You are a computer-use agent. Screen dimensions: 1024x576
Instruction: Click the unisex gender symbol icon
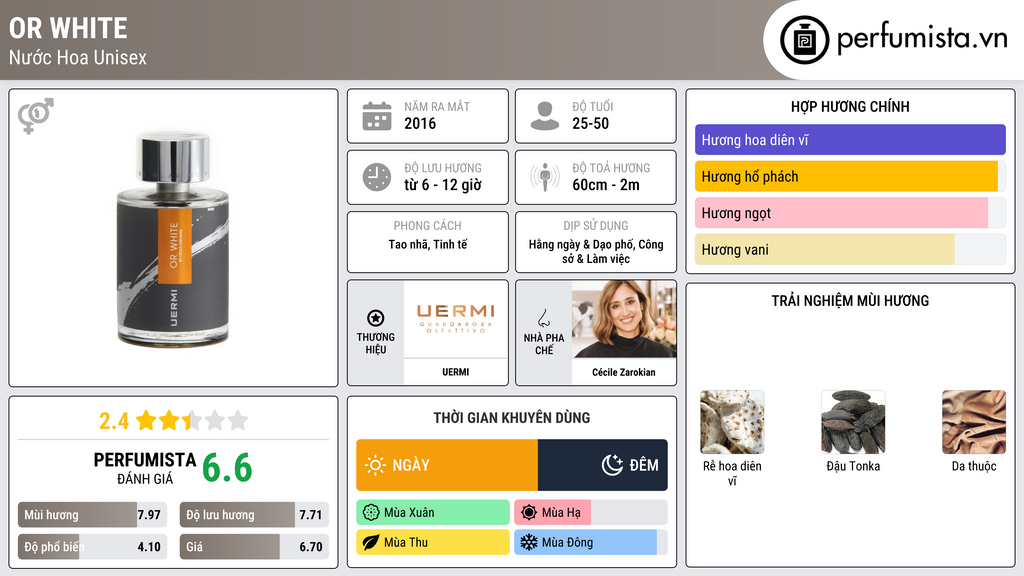[36, 116]
